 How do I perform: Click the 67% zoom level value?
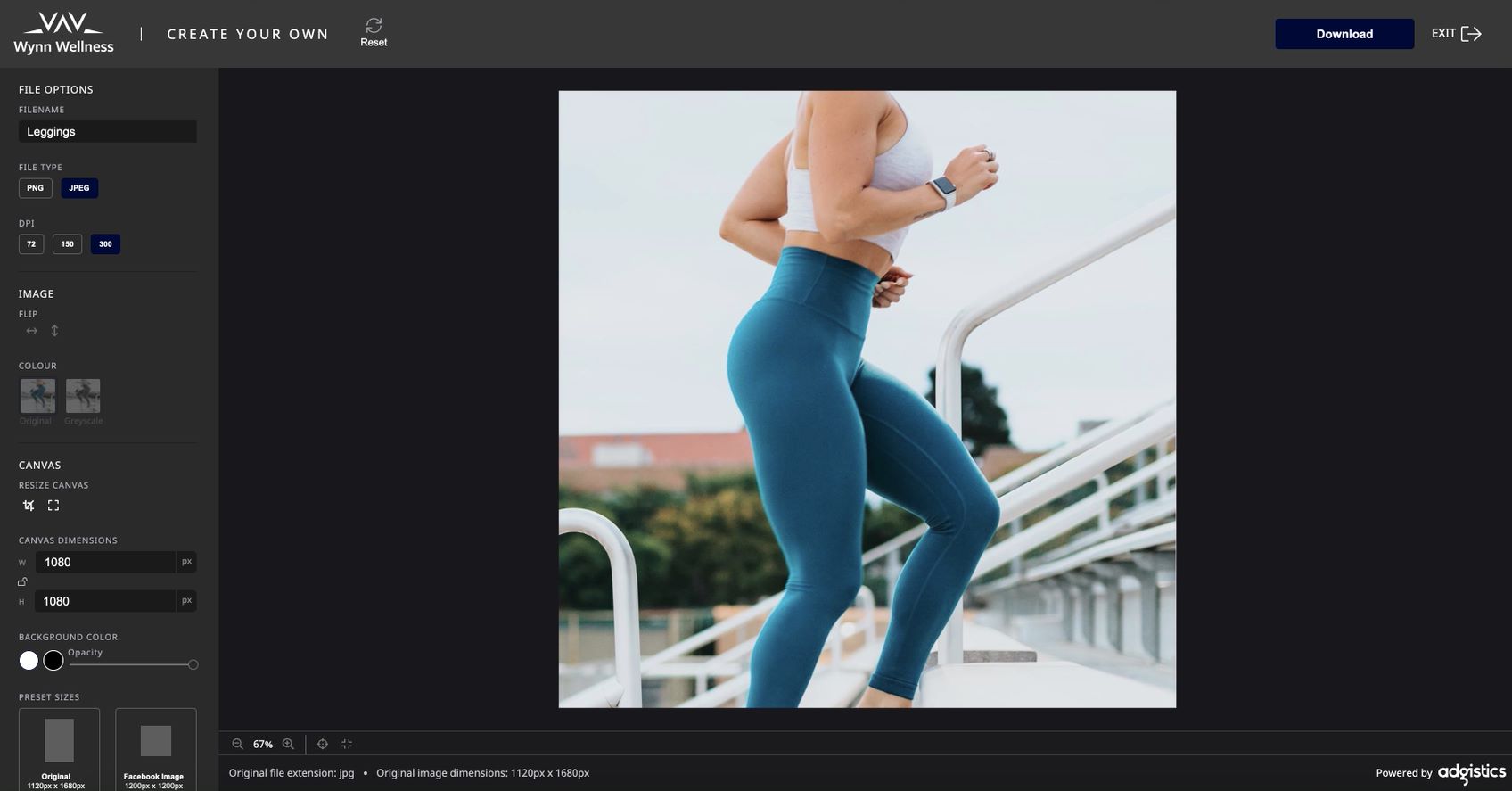pyautogui.click(x=263, y=745)
